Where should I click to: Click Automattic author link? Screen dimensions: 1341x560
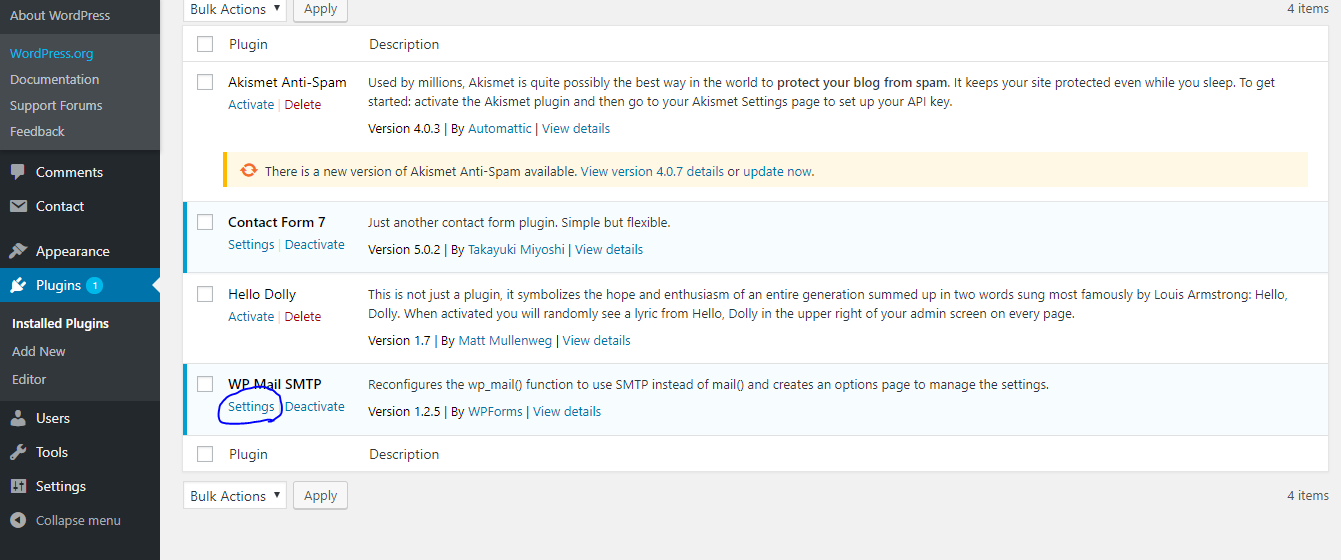(x=501, y=128)
